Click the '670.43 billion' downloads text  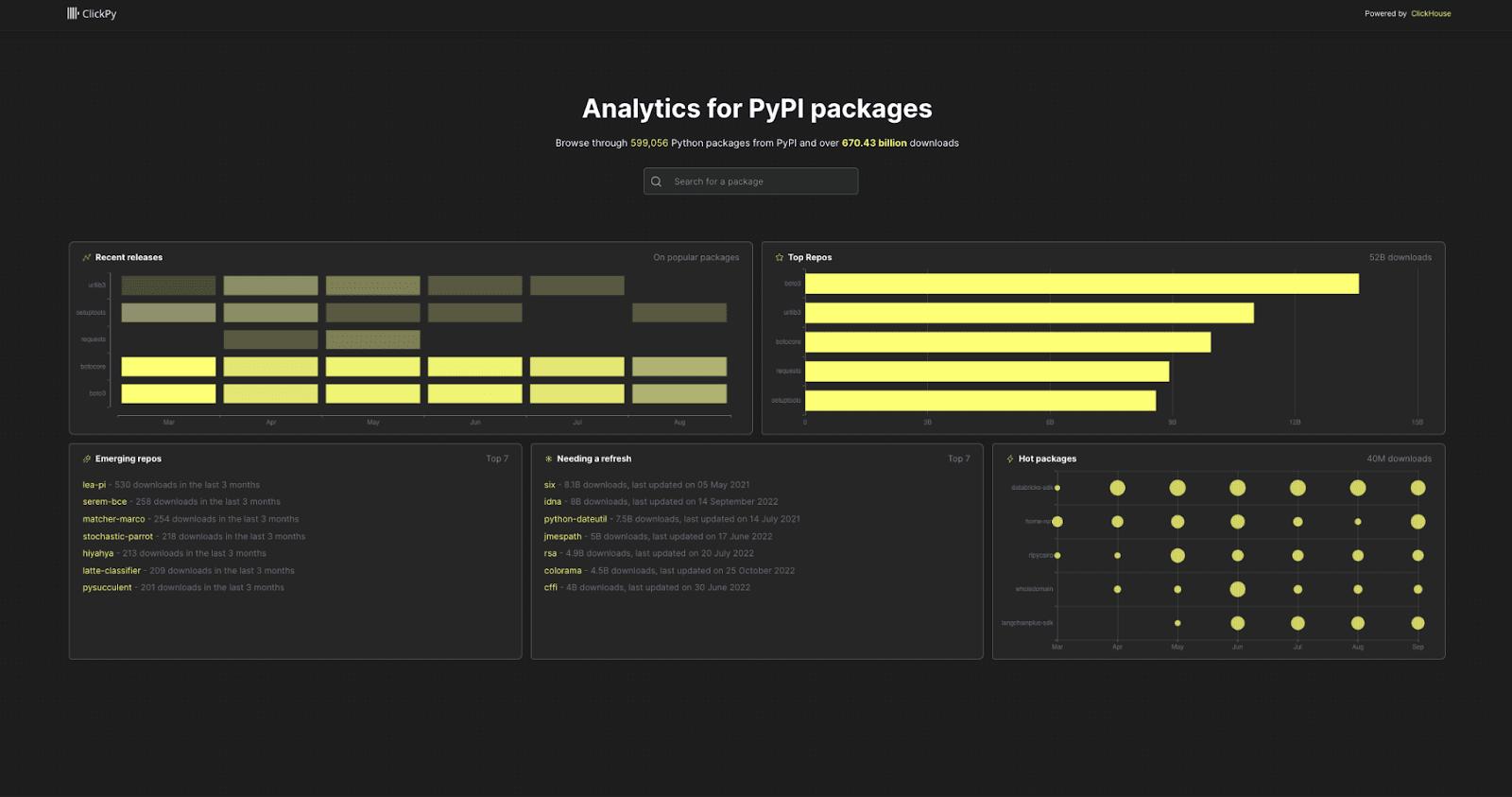click(874, 143)
